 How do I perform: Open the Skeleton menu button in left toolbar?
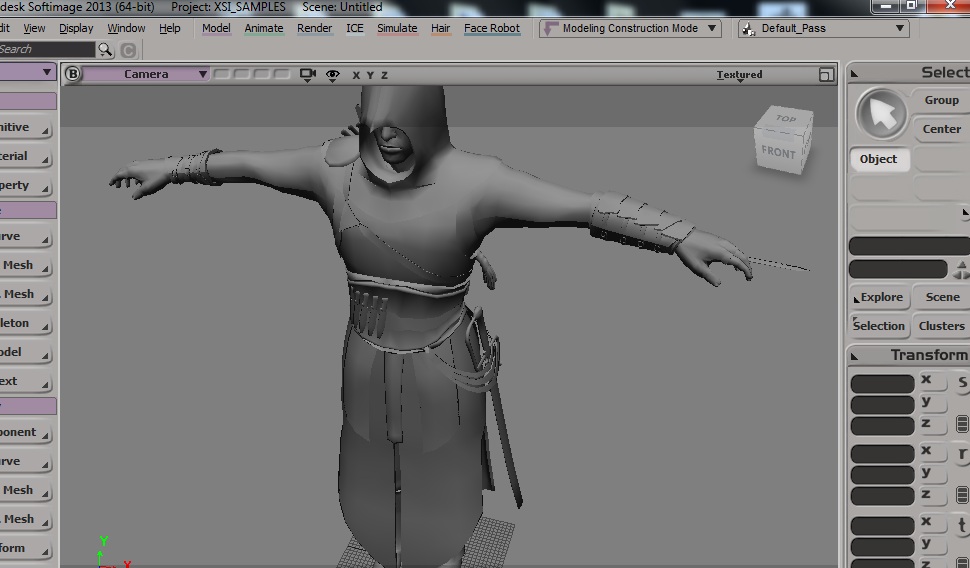pos(25,324)
